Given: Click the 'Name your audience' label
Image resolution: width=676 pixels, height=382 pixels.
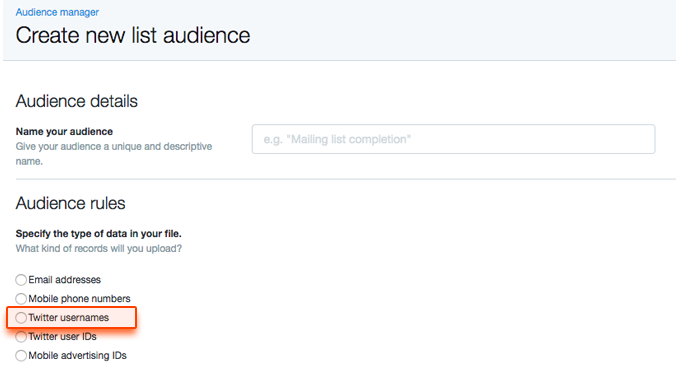Looking at the screenshot, I should coord(64,132).
